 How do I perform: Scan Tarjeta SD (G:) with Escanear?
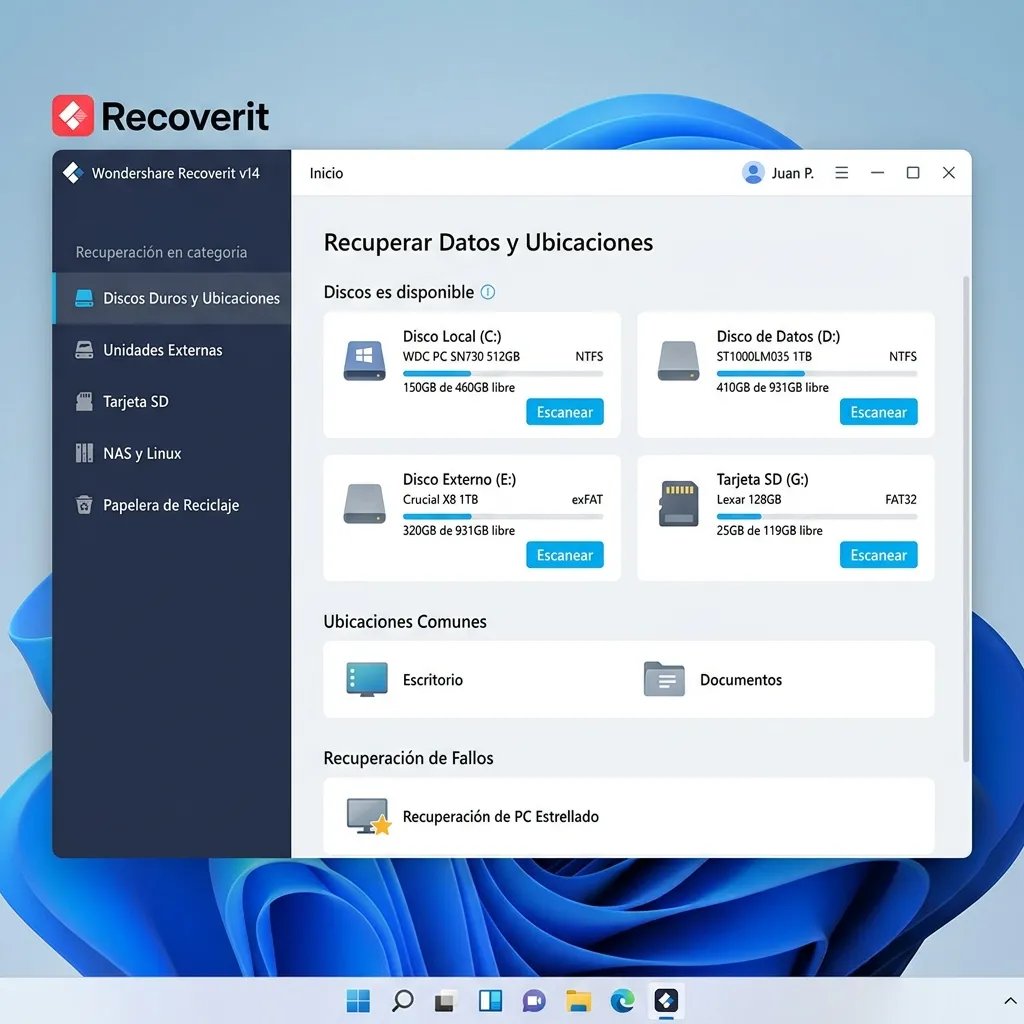[878, 555]
